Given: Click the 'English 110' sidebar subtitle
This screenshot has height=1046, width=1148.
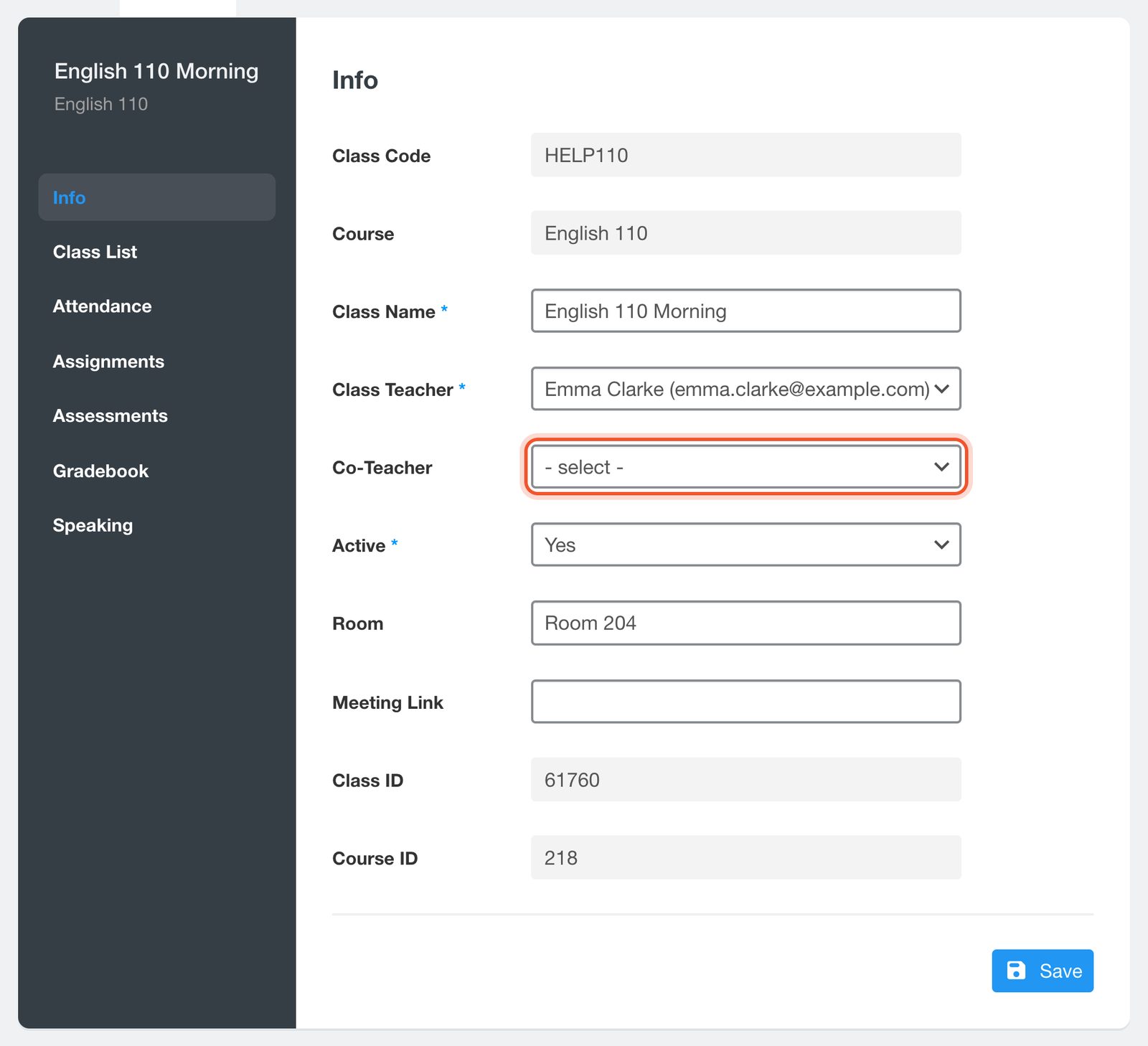Looking at the screenshot, I should 101,104.
